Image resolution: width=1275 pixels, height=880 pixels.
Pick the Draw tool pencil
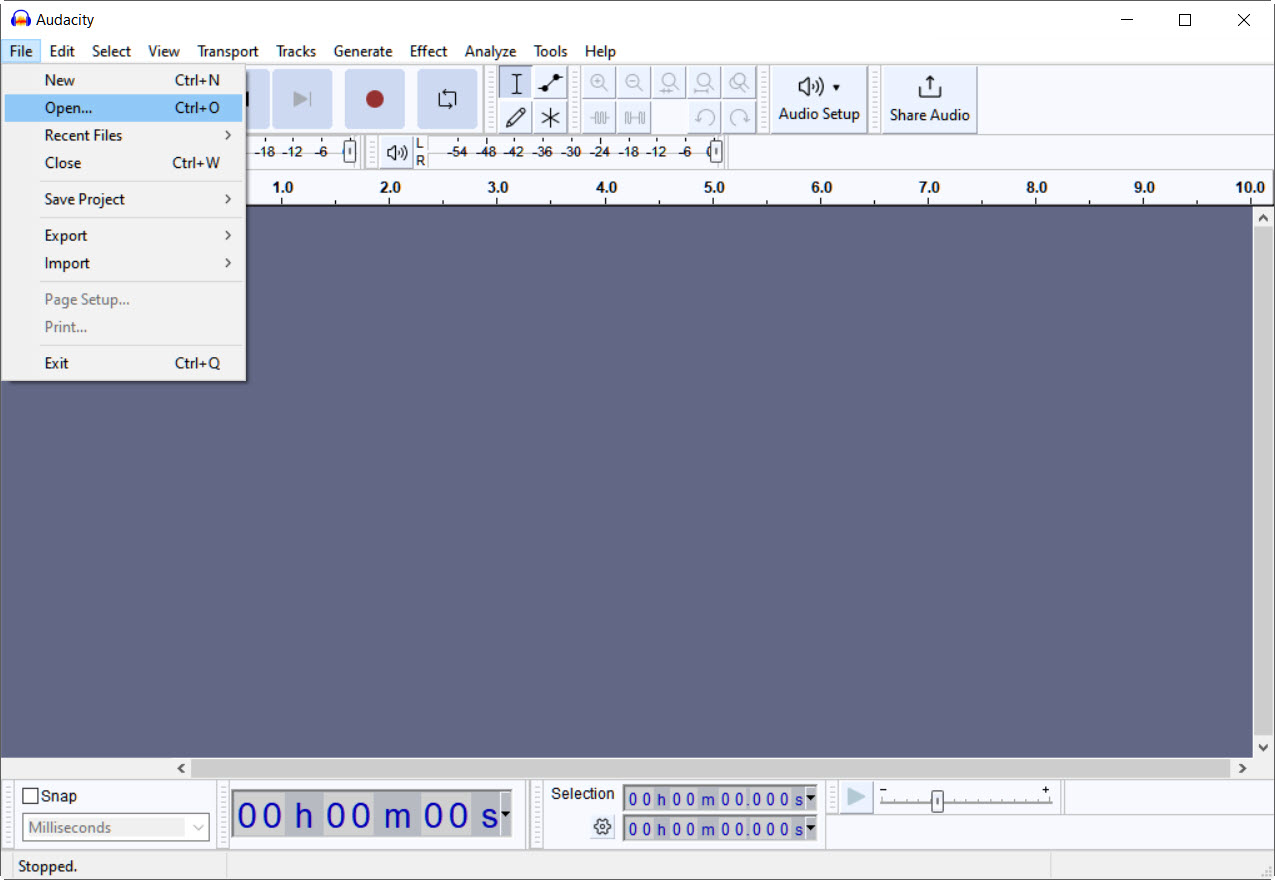[x=516, y=117]
